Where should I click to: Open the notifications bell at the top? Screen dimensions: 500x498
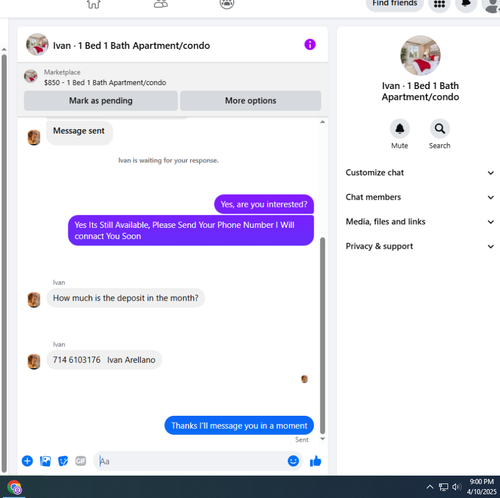466,4
